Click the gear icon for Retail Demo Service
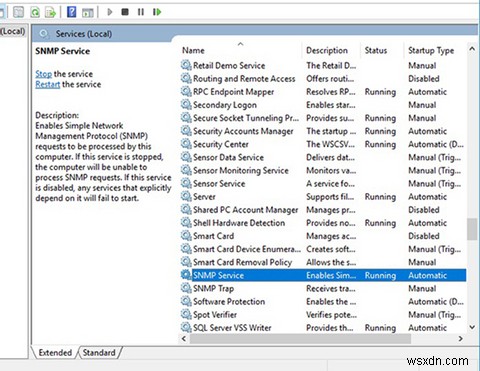The image size is (480, 371). click(186, 65)
